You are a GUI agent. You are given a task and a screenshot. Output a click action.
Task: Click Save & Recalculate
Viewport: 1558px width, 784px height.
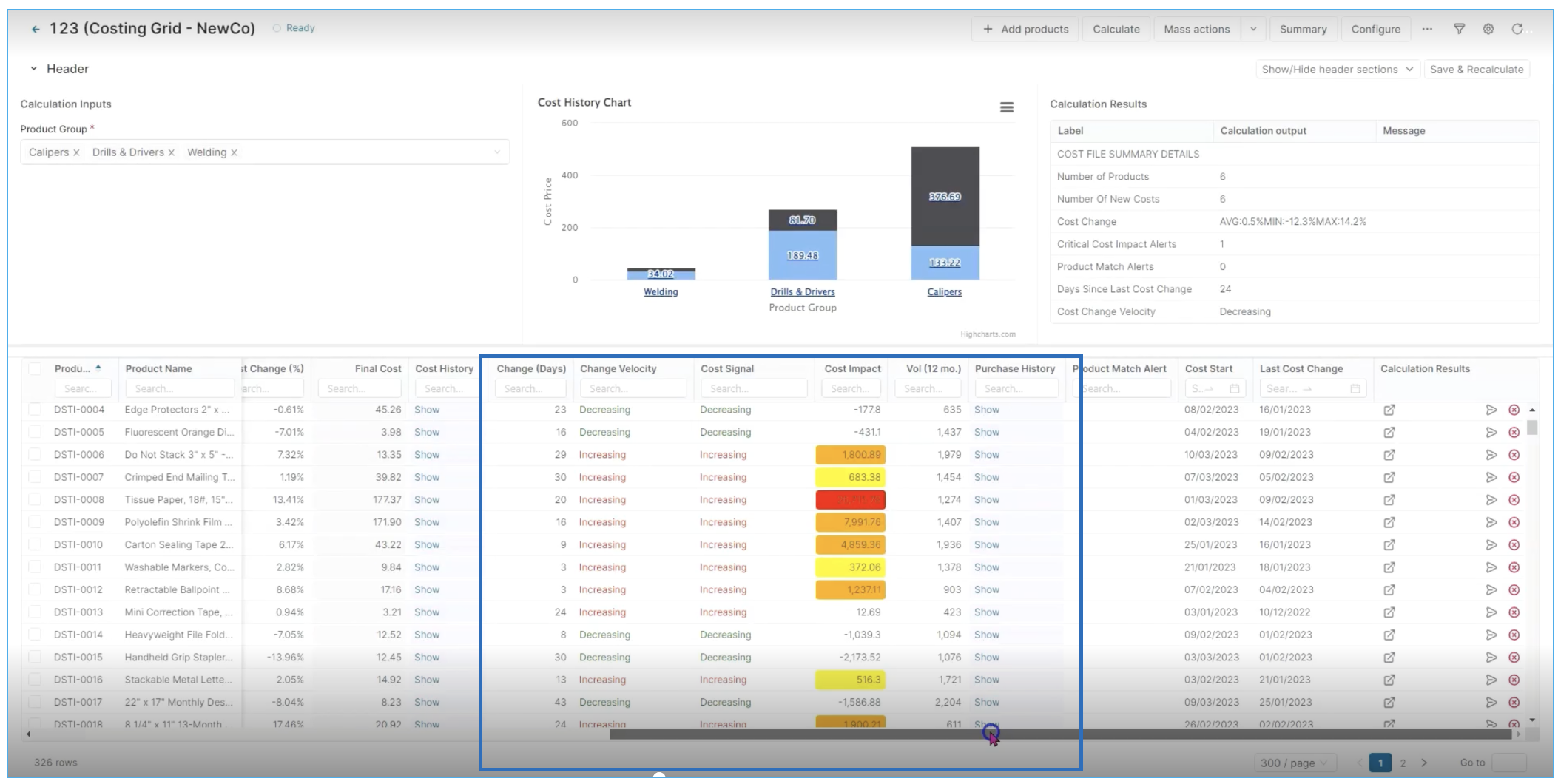(1477, 70)
